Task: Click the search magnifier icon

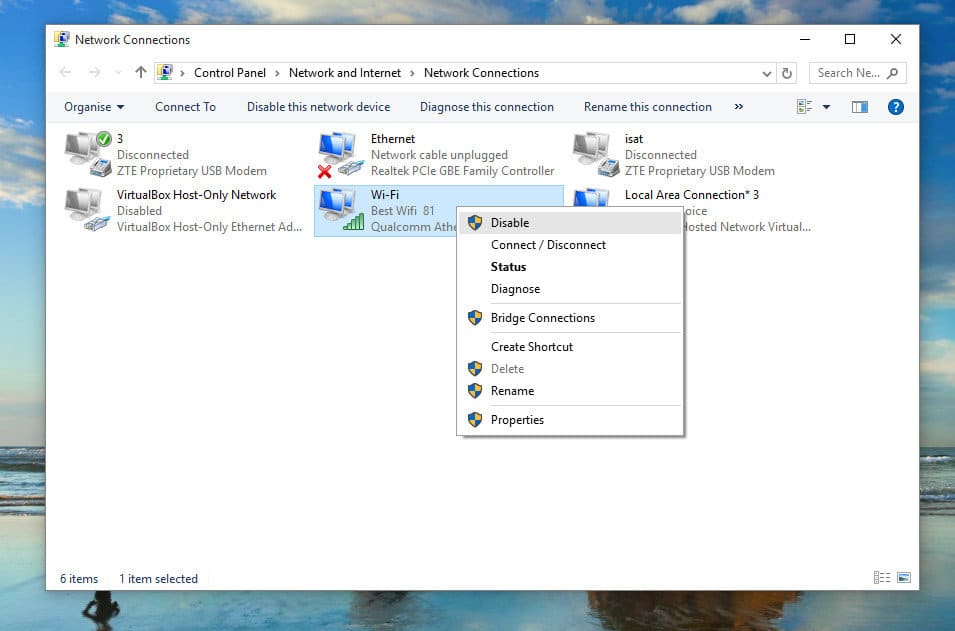Action: pyautogui.click(x=893, y=73)
